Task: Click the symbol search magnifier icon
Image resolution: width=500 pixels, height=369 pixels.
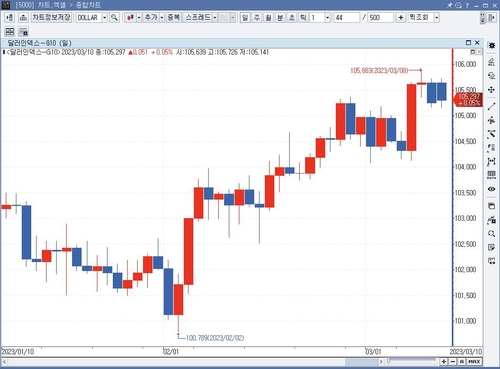Action: pos(114,17)
